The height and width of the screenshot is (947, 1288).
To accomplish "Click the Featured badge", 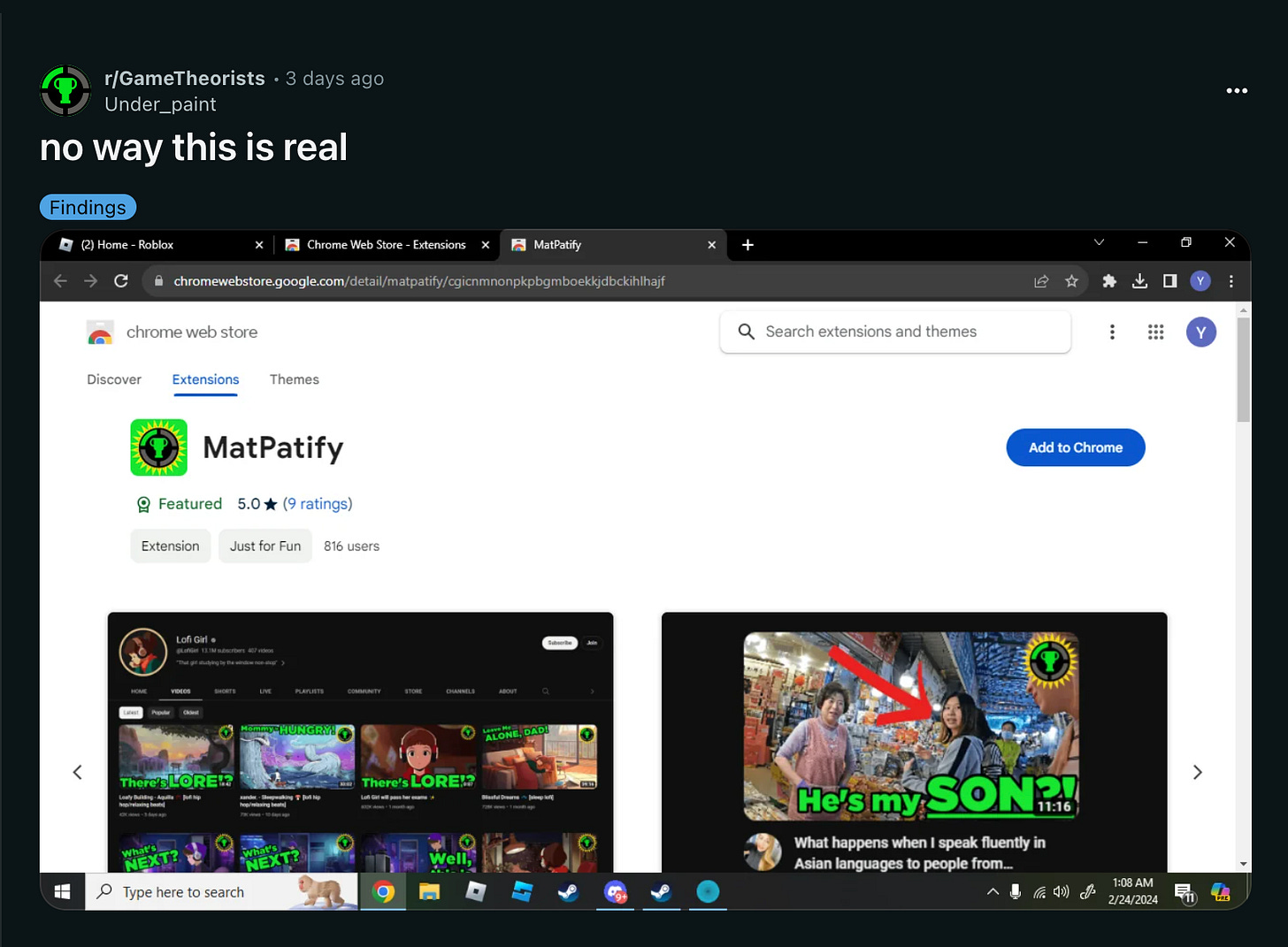I will coord(179,504).
